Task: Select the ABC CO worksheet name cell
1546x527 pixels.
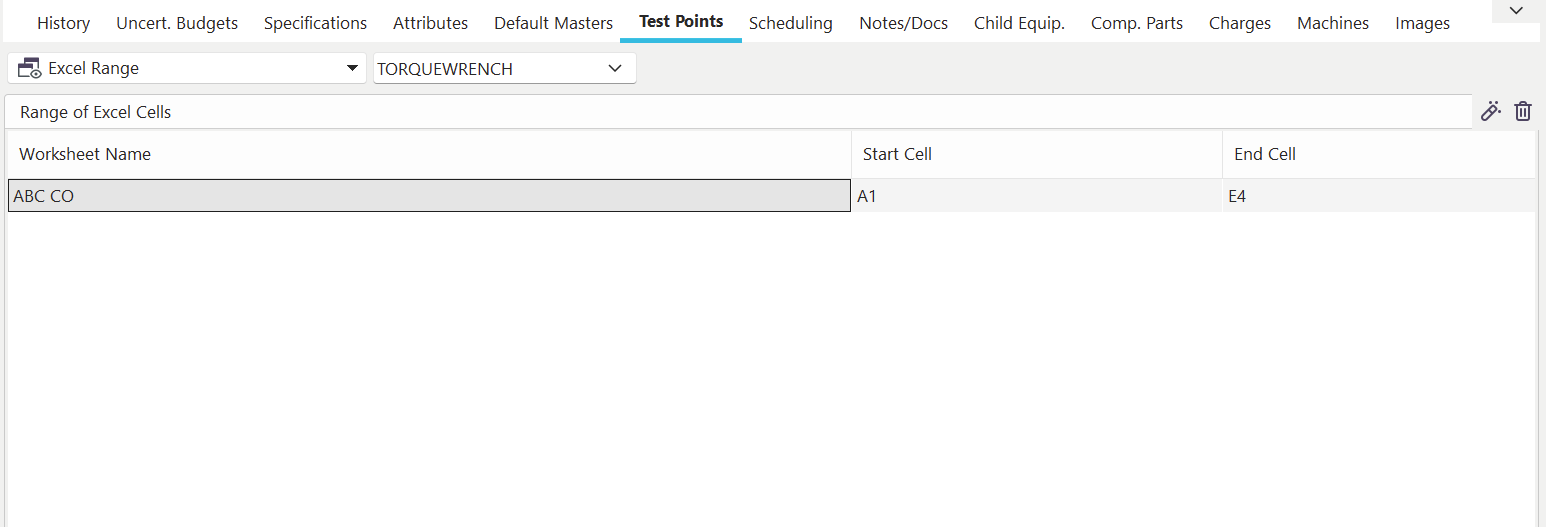Action: pos(429,196)
